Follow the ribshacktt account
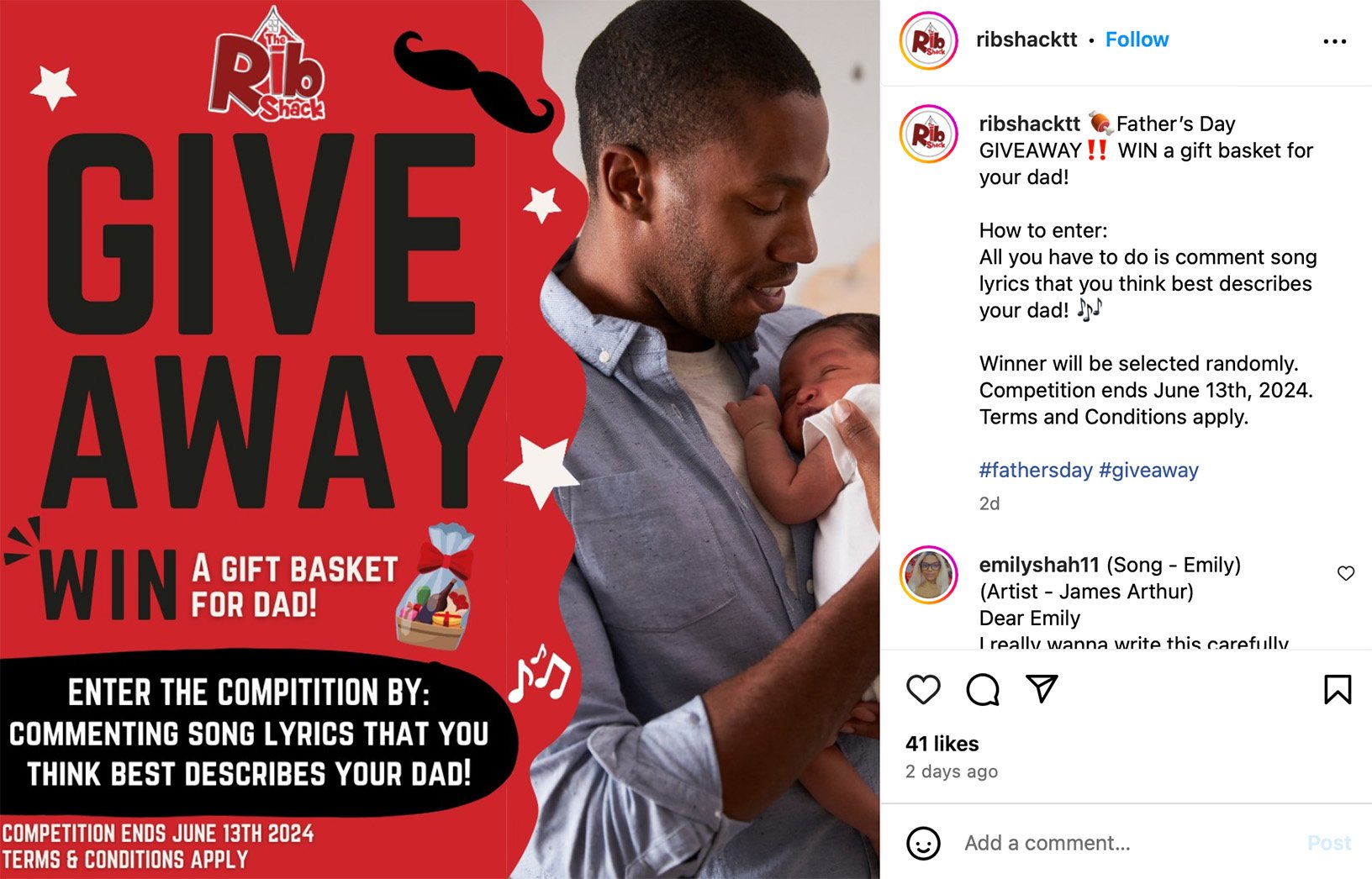 tap(1137, 39)
